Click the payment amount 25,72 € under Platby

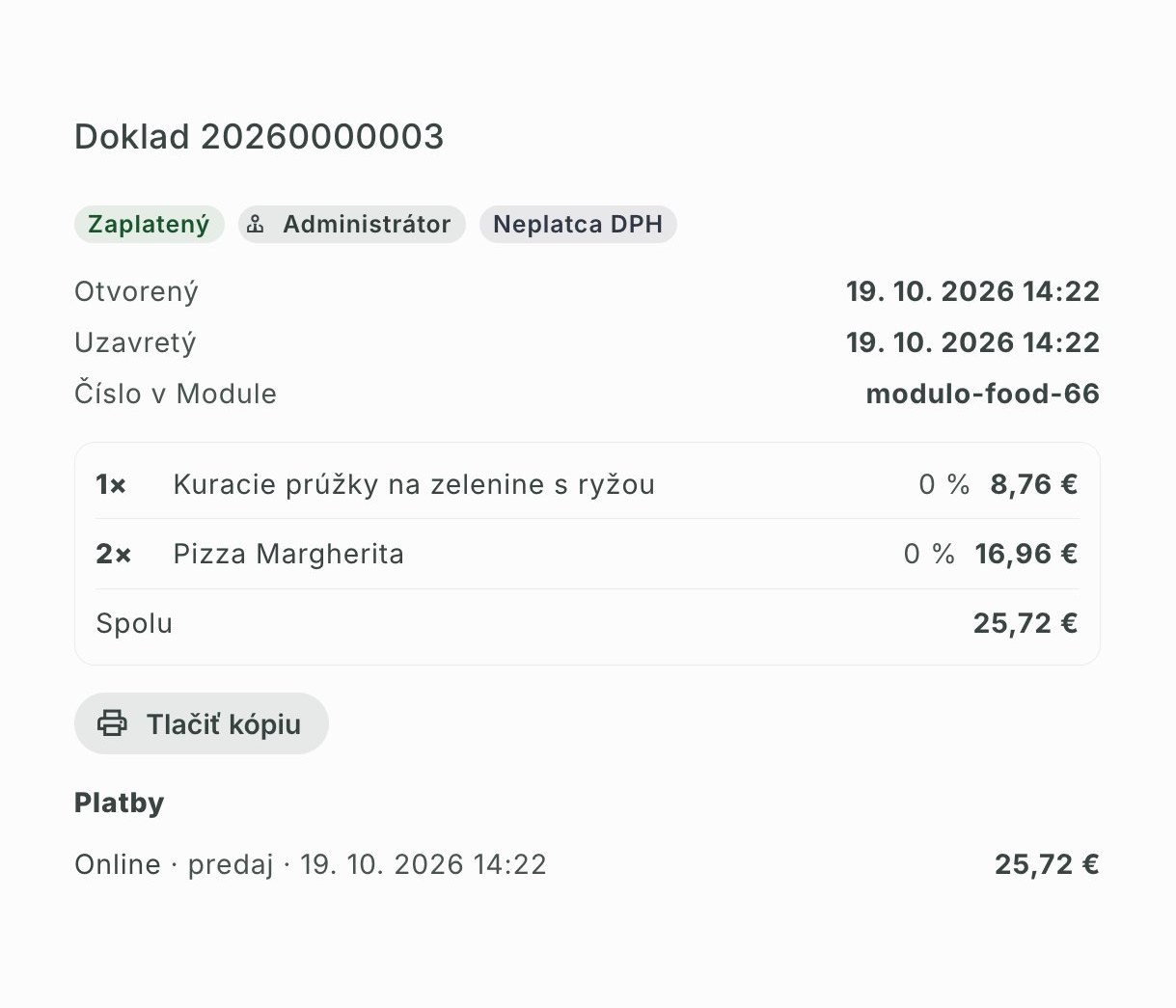coord(1047,864)
